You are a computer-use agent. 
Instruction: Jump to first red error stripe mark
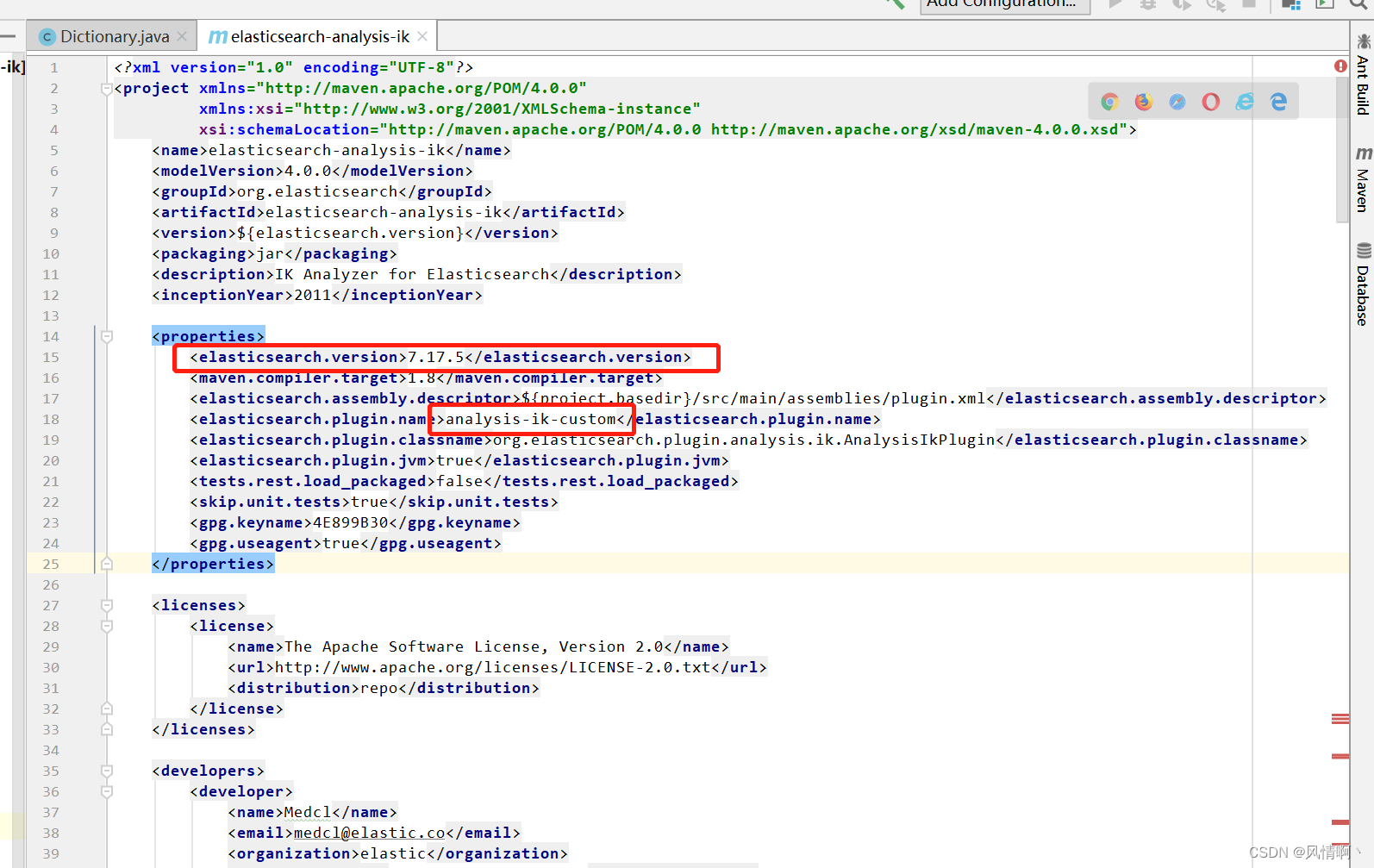[1340, 719]
